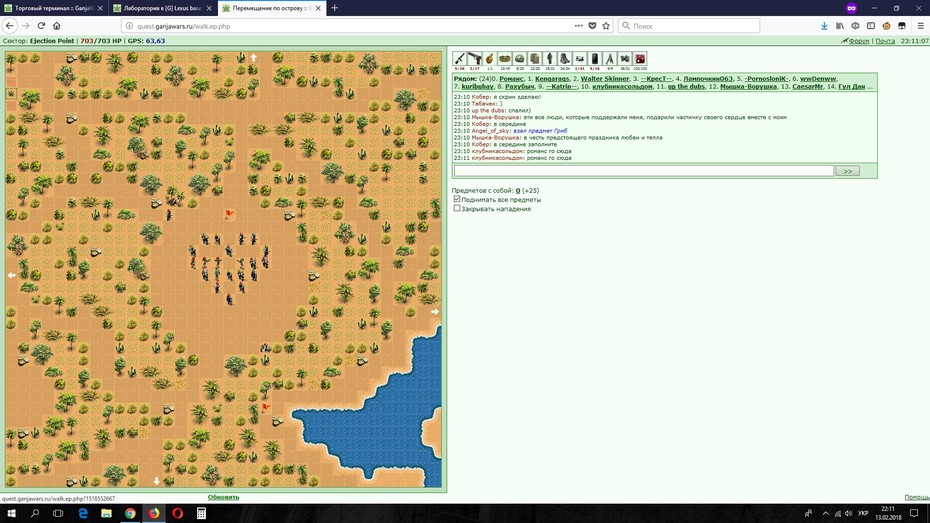Open the Firefox library icon
Image resolution: width=930 pixels, height=523 pixels.
coord(840,25)
